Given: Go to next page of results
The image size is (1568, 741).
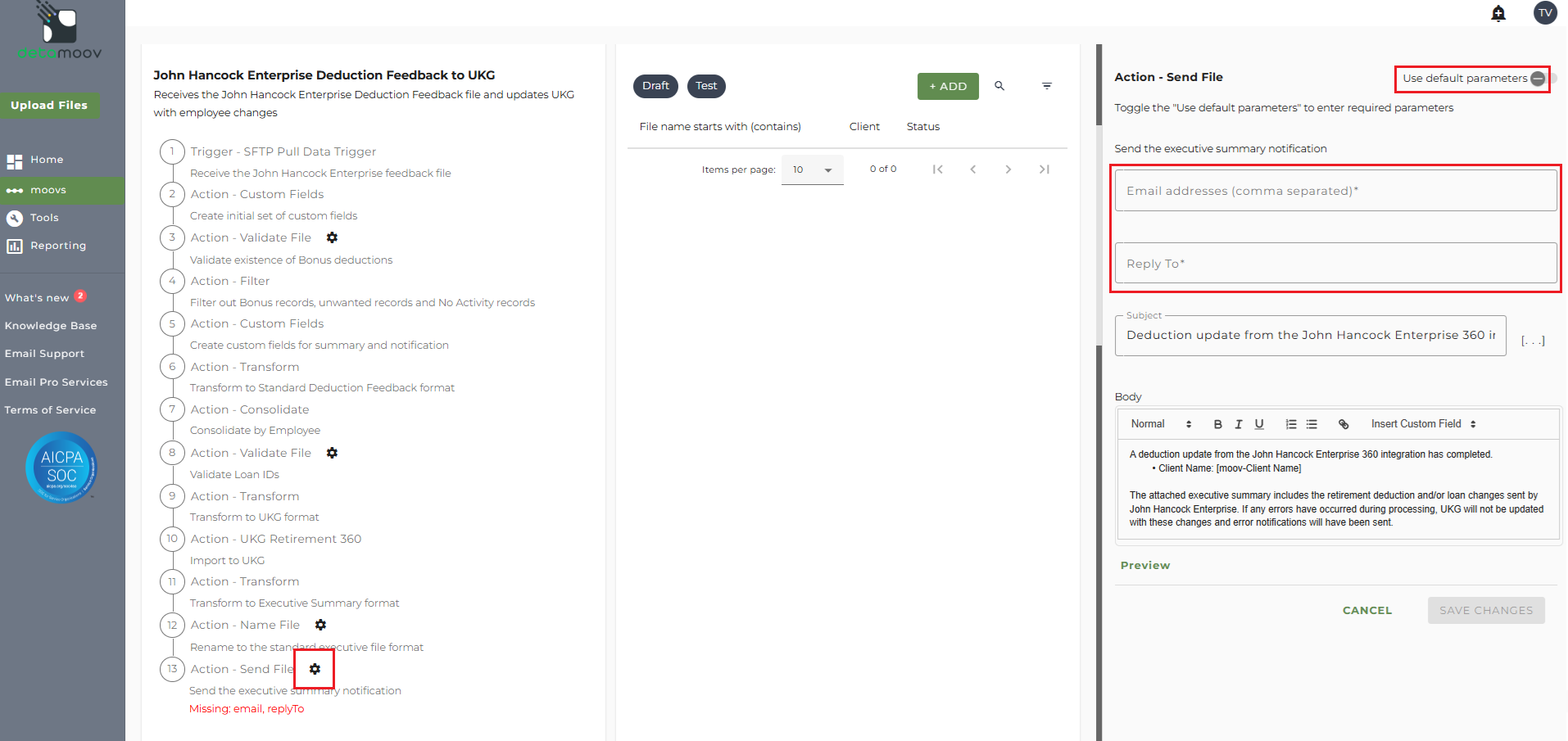Looking at the screenshot, I should [1008, 169].
